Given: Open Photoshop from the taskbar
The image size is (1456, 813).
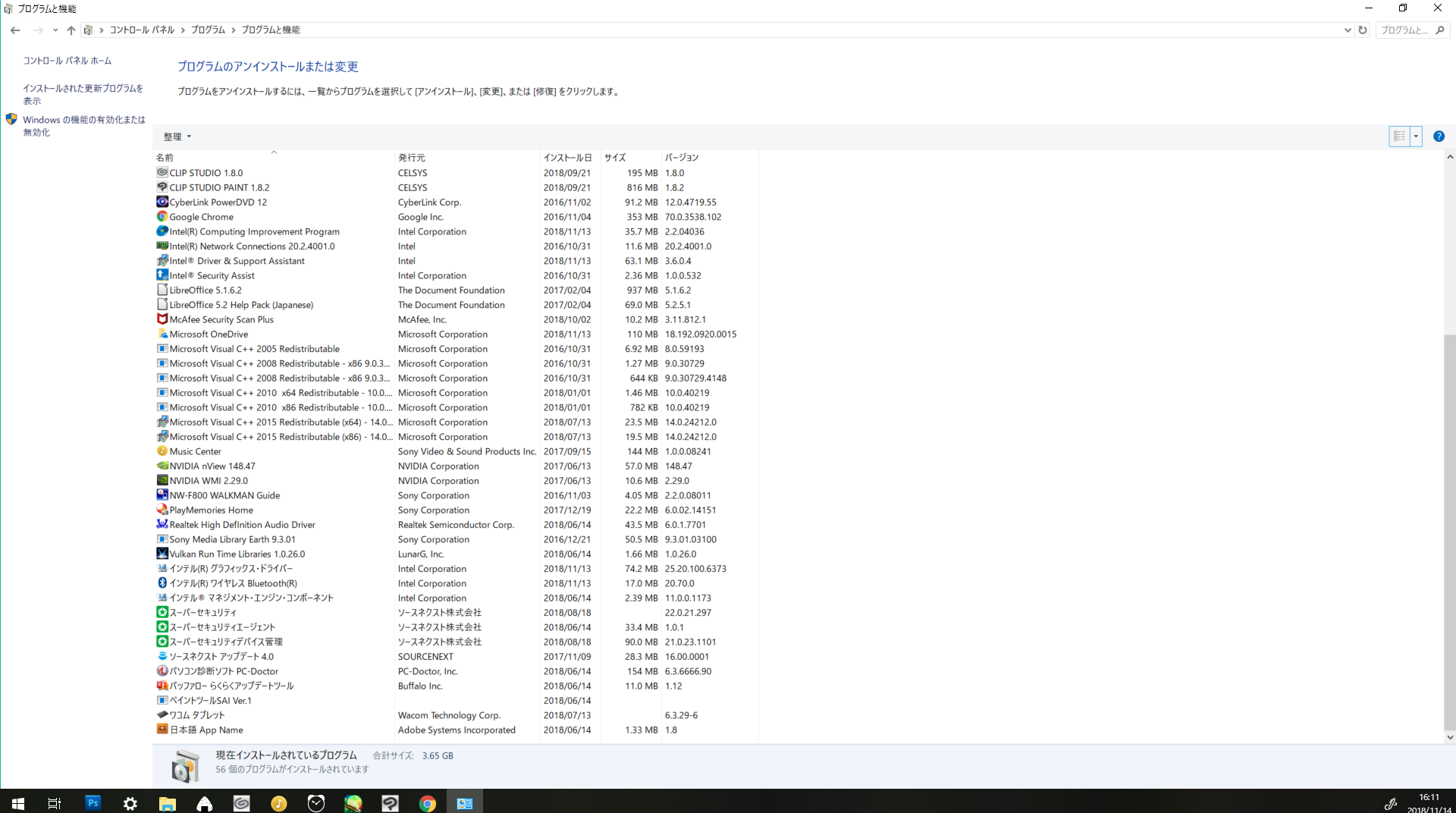Looking at the screenshot, I should click(93, 802).
